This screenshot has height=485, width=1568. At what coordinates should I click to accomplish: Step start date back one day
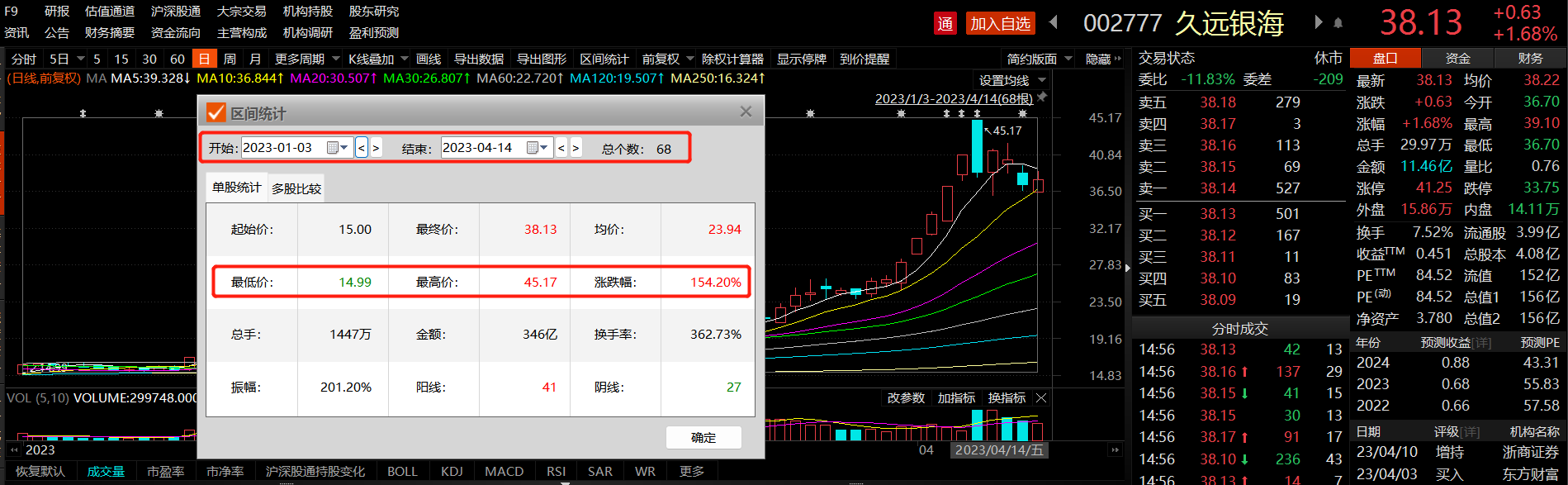[362, 148]
